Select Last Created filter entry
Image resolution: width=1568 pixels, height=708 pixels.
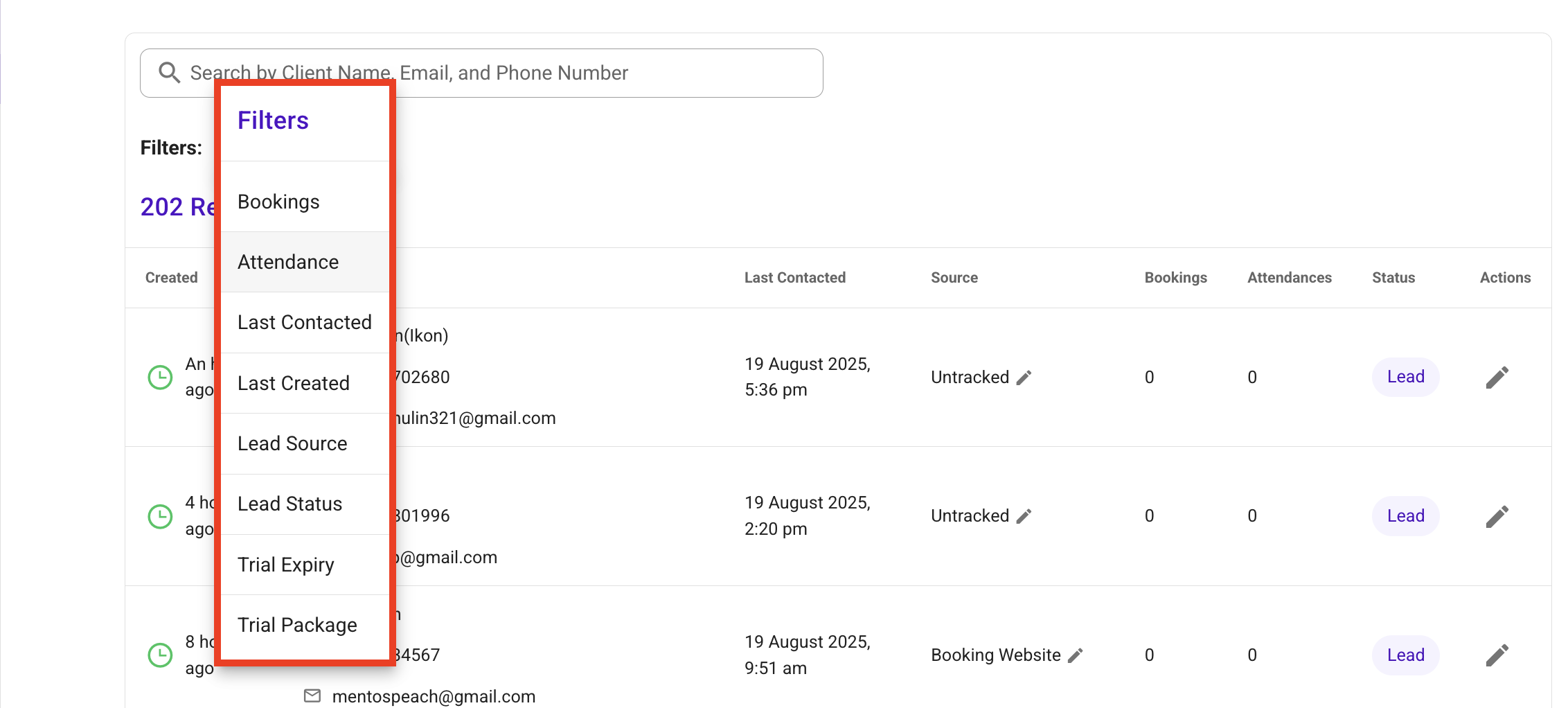[x=305, y=383]
